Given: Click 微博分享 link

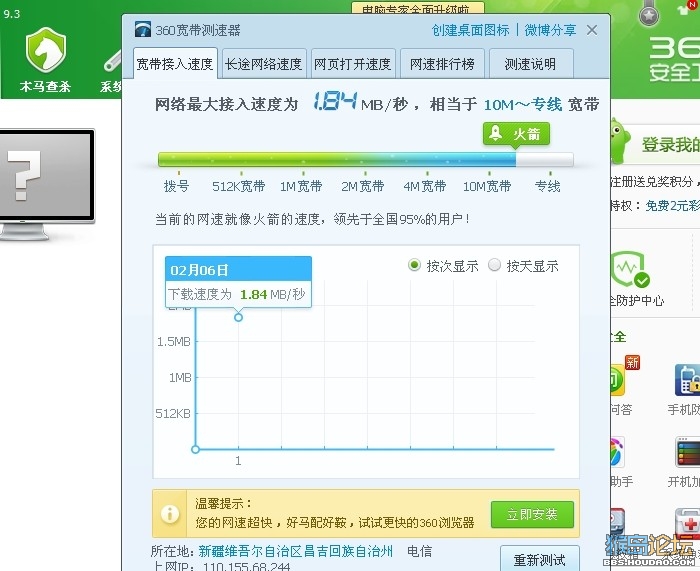Looking at the screenshot, I should click(x=550, y=30).
